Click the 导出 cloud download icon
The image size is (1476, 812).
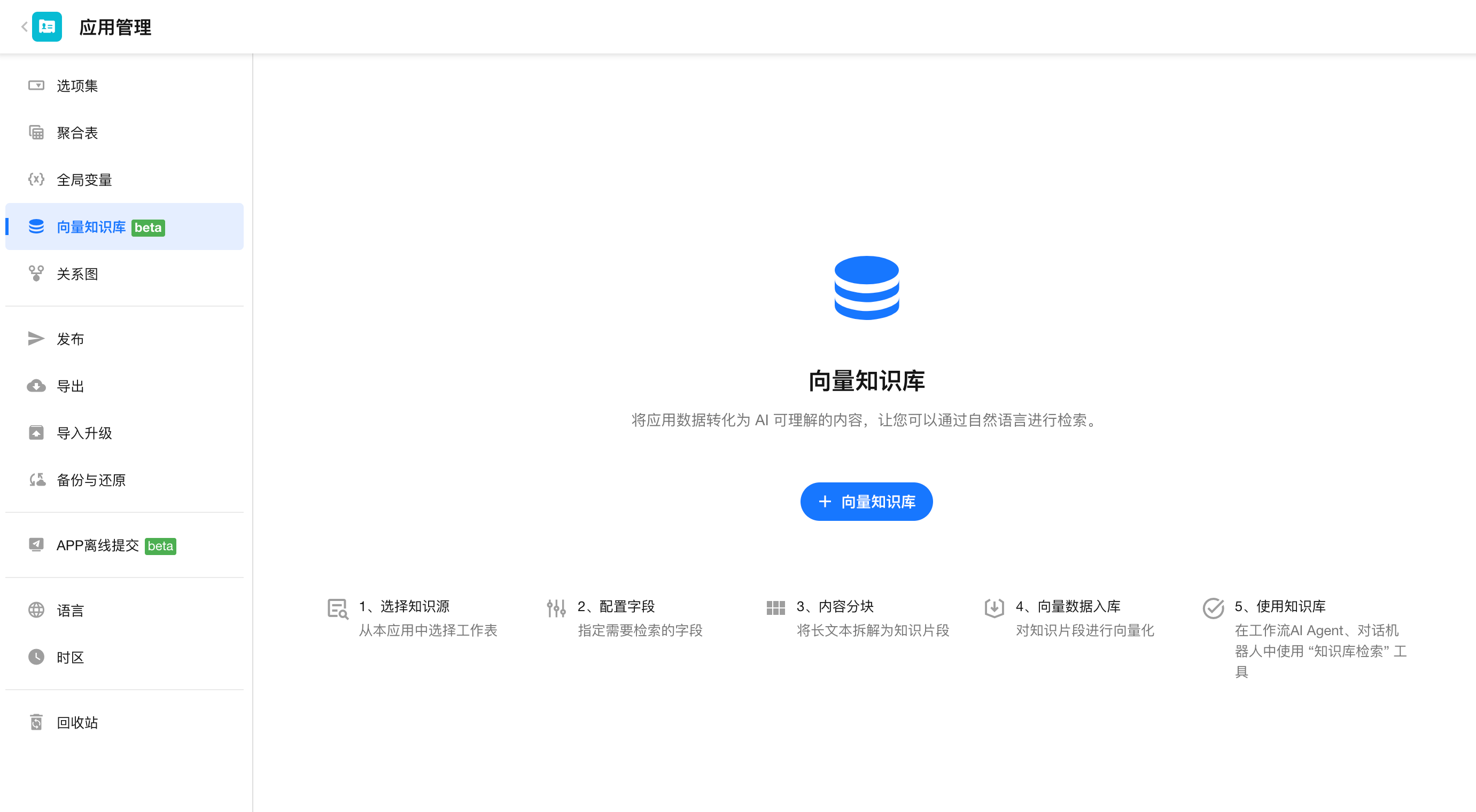coord(36,386)
